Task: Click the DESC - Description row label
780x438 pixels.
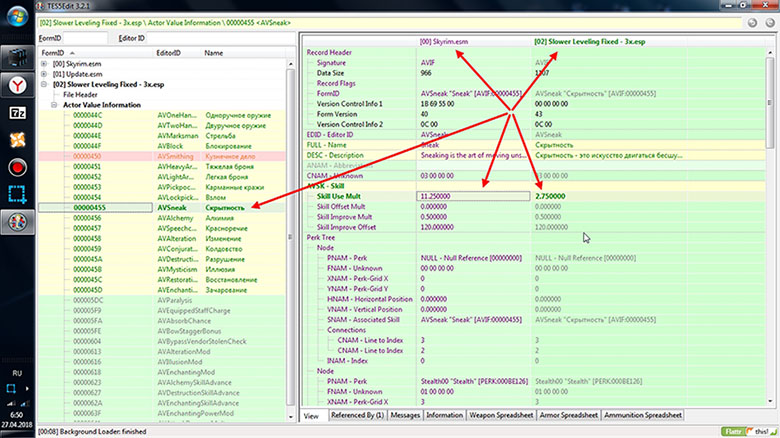Action: pyautogui.click(x=335, y=155)
